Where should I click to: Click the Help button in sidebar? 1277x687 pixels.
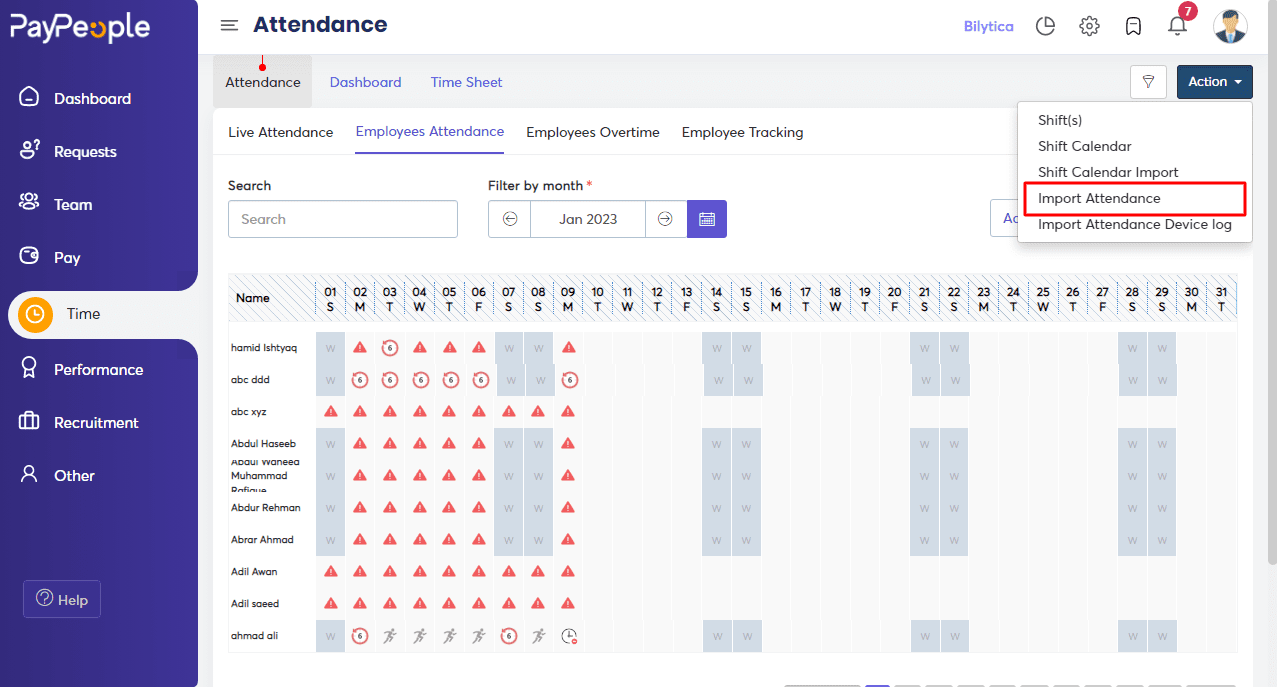pyautogui.click(x=62, y=599)
